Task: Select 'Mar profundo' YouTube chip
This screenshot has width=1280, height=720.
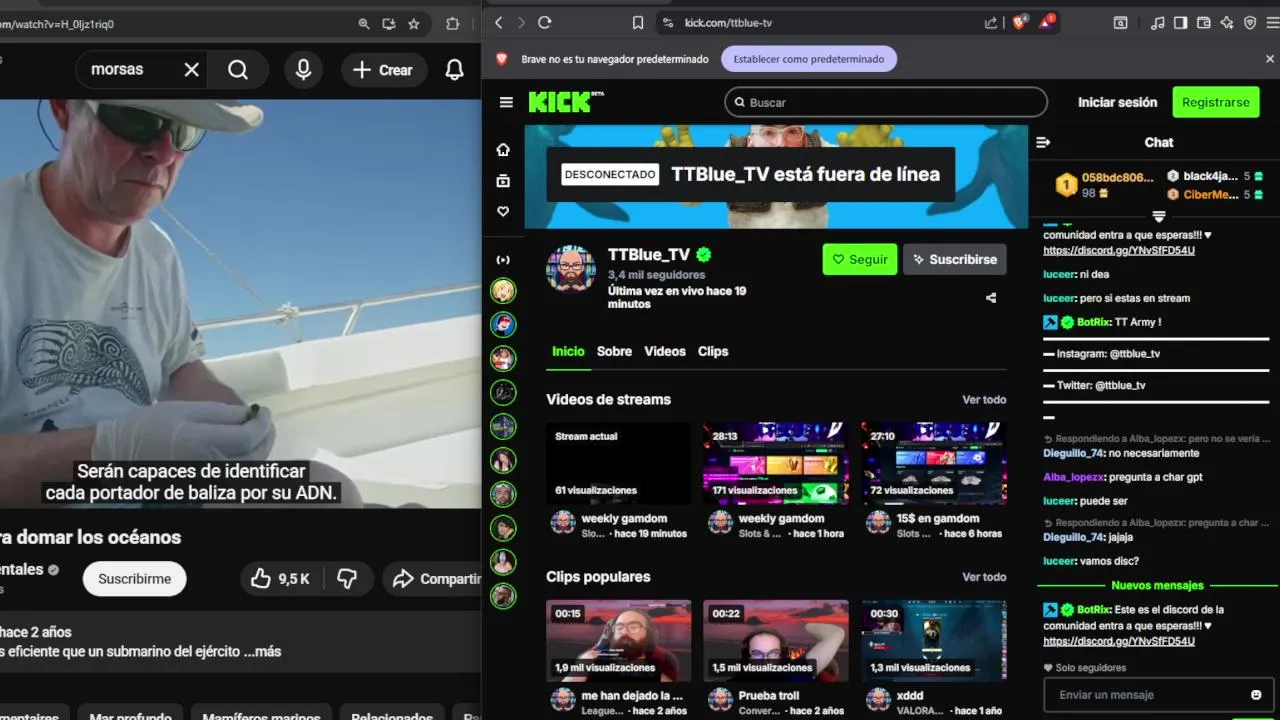Action: tap(130, 714)
